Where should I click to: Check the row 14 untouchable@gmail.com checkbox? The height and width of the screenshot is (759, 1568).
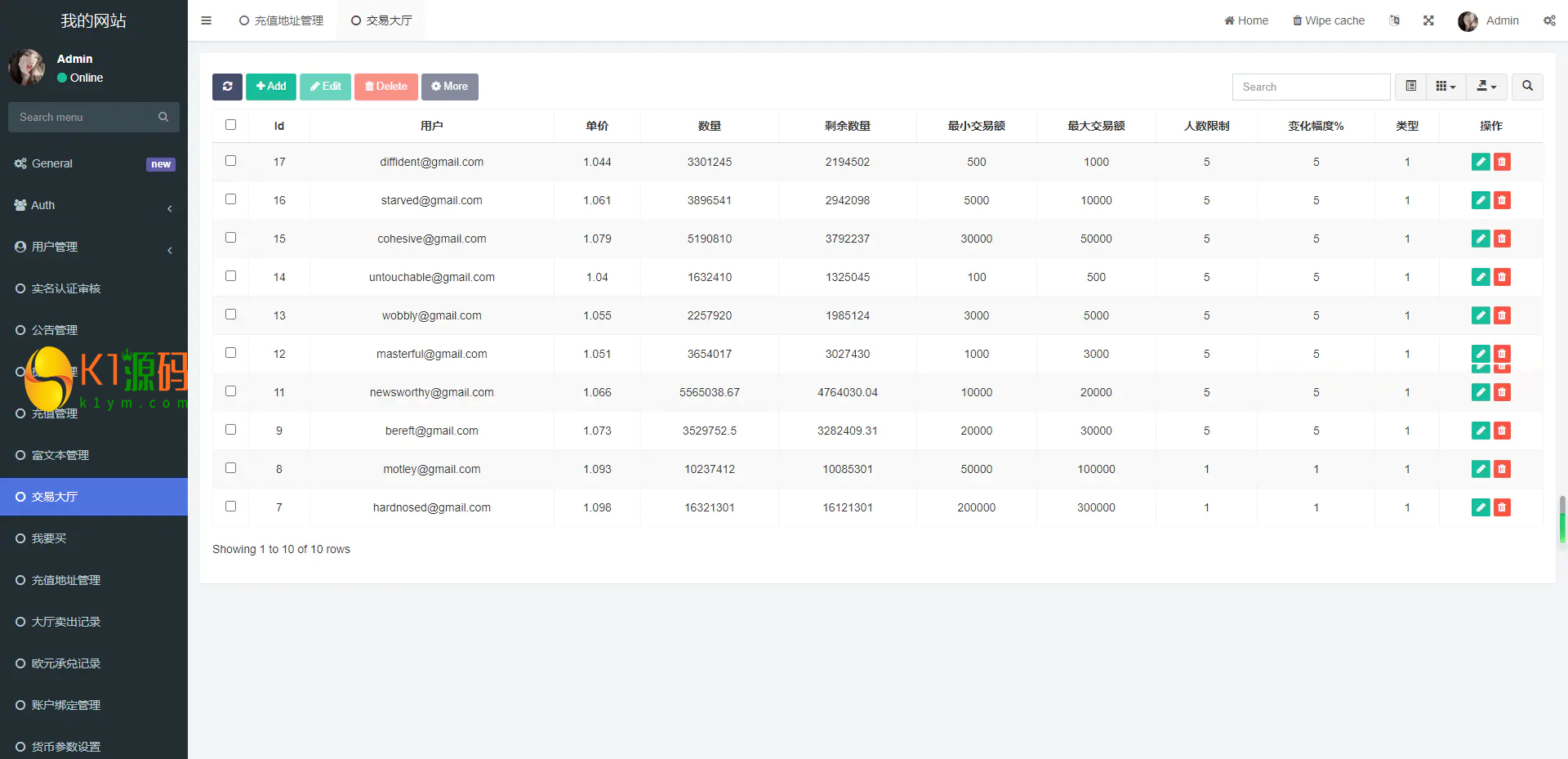click(231, 276)
